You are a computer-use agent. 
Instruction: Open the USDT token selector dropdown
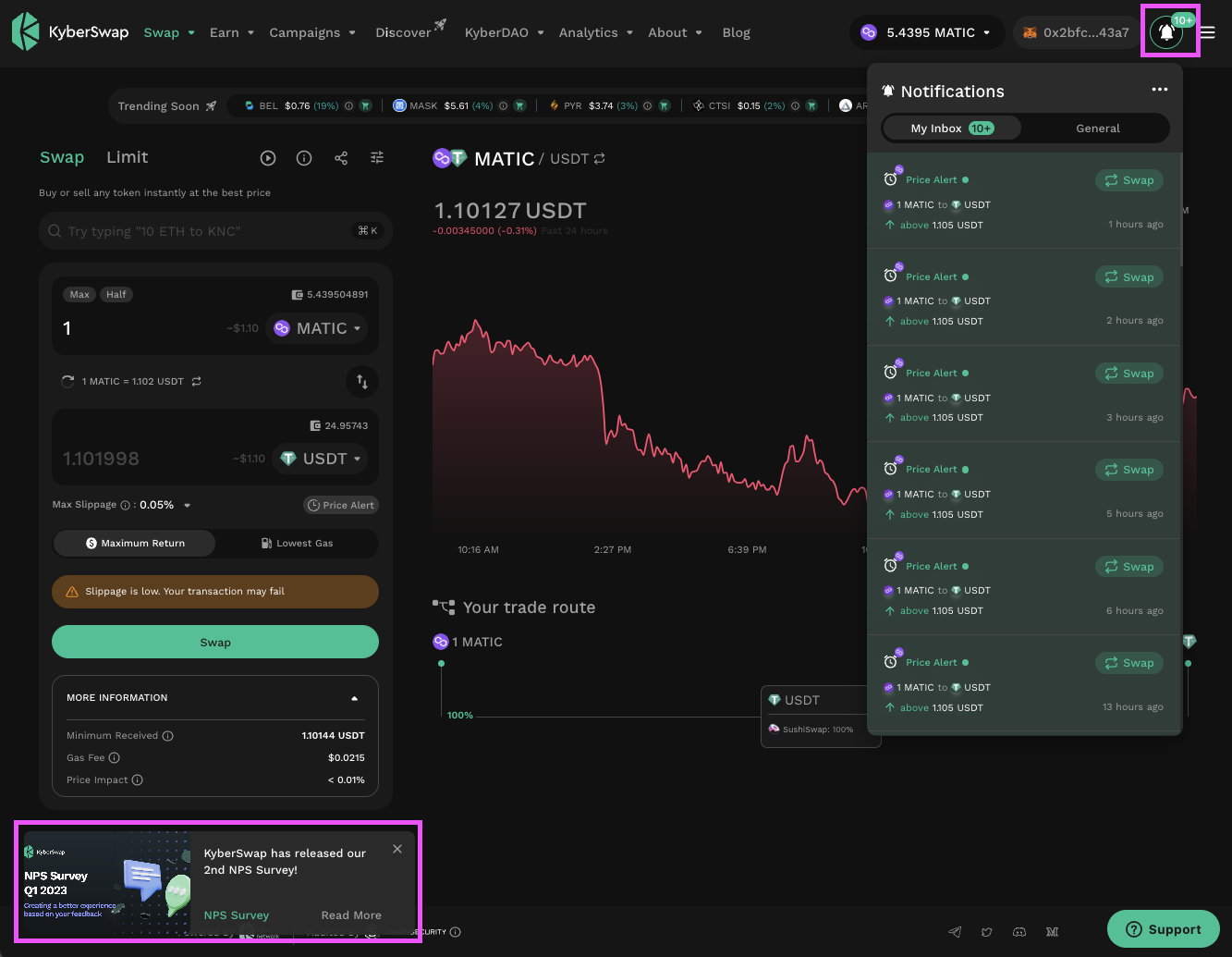(321, 459)
